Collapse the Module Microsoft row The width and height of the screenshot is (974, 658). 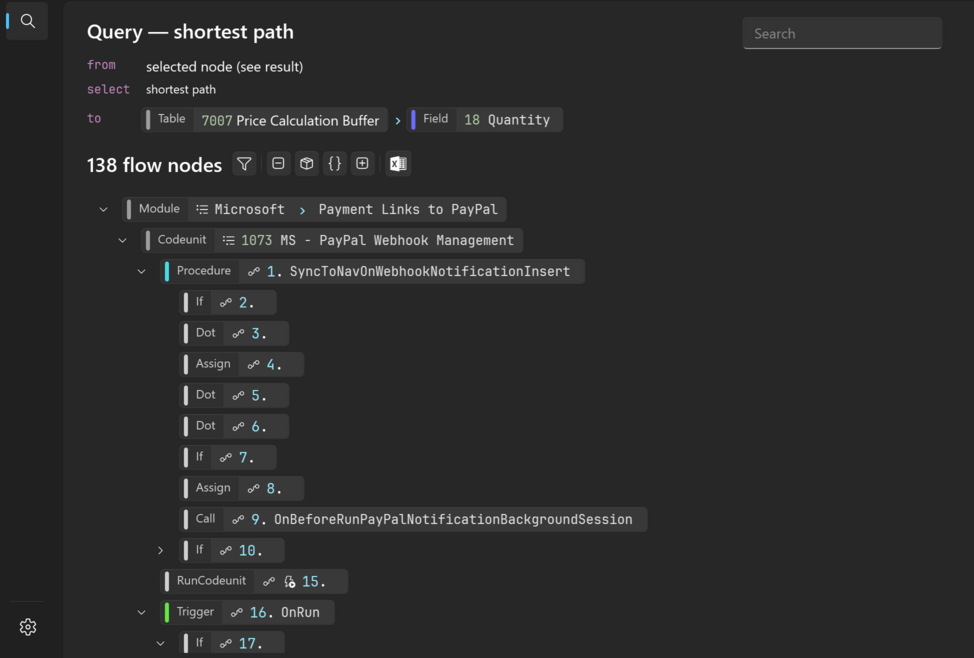click(104, 209)
